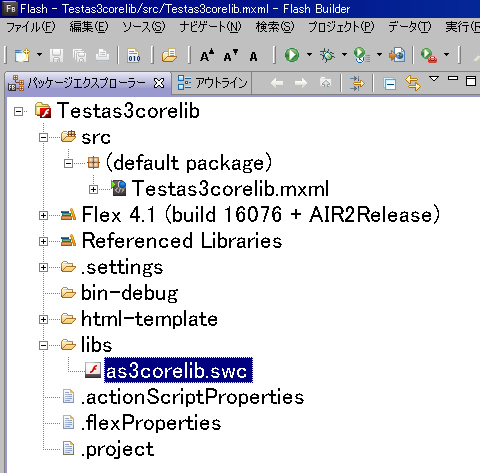The image size is (480, 473).
Task: Click the binary 010 build icon
Action: [x=134, y=55]
